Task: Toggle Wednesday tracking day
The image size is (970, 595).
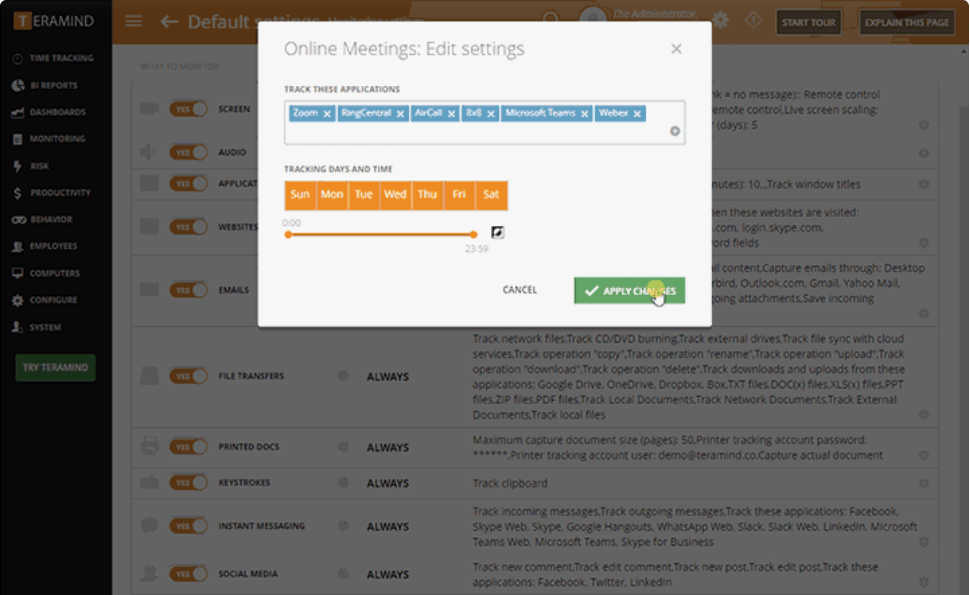Action: (395, 195)
